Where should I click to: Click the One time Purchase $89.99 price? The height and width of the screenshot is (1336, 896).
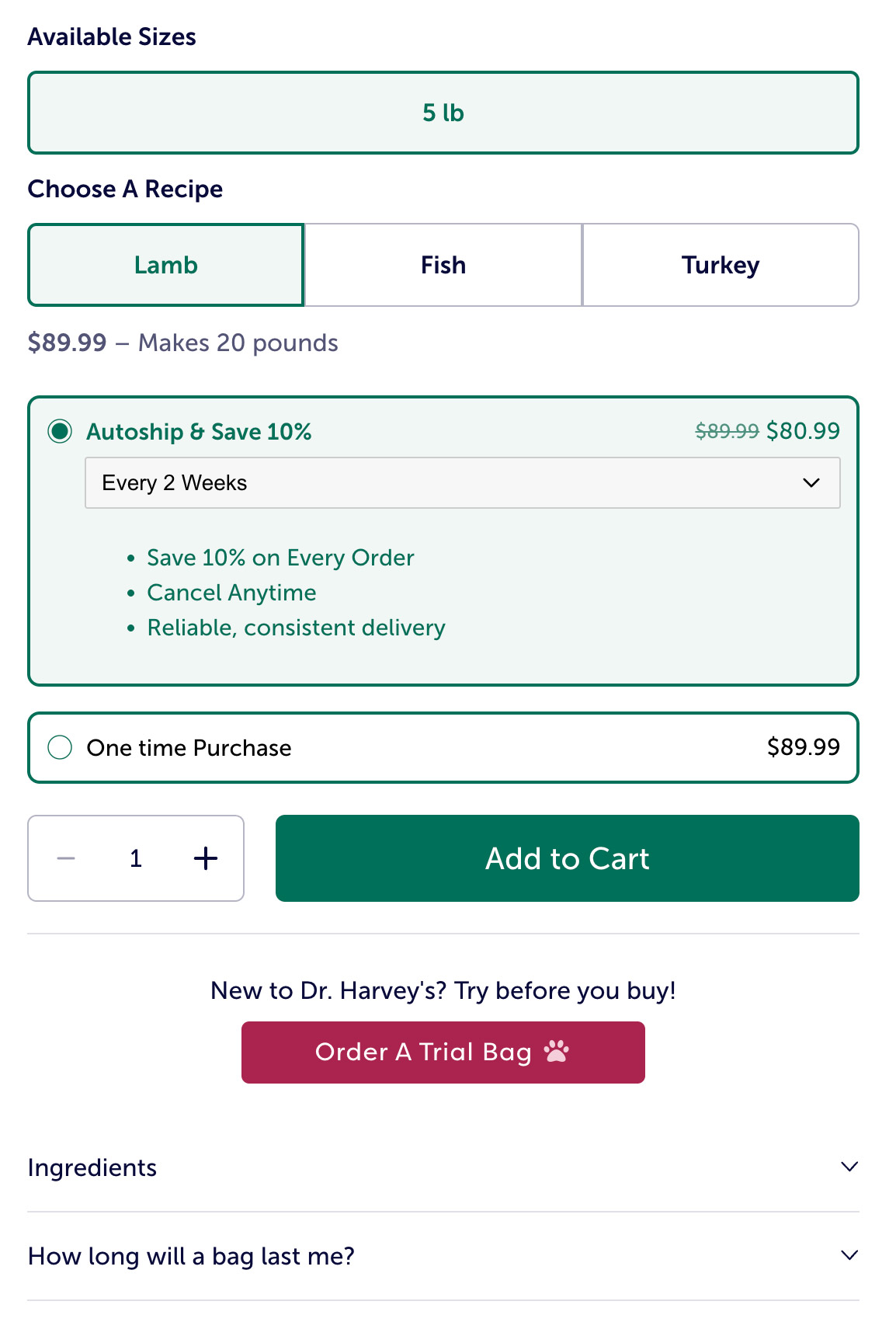click(x=803, y=747)
